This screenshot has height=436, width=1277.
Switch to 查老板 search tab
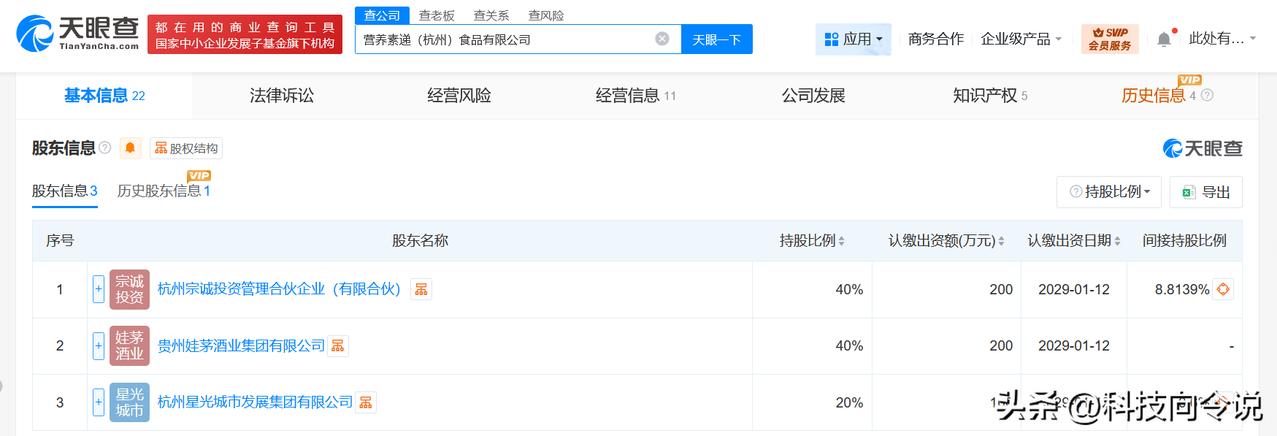point(436,15)
